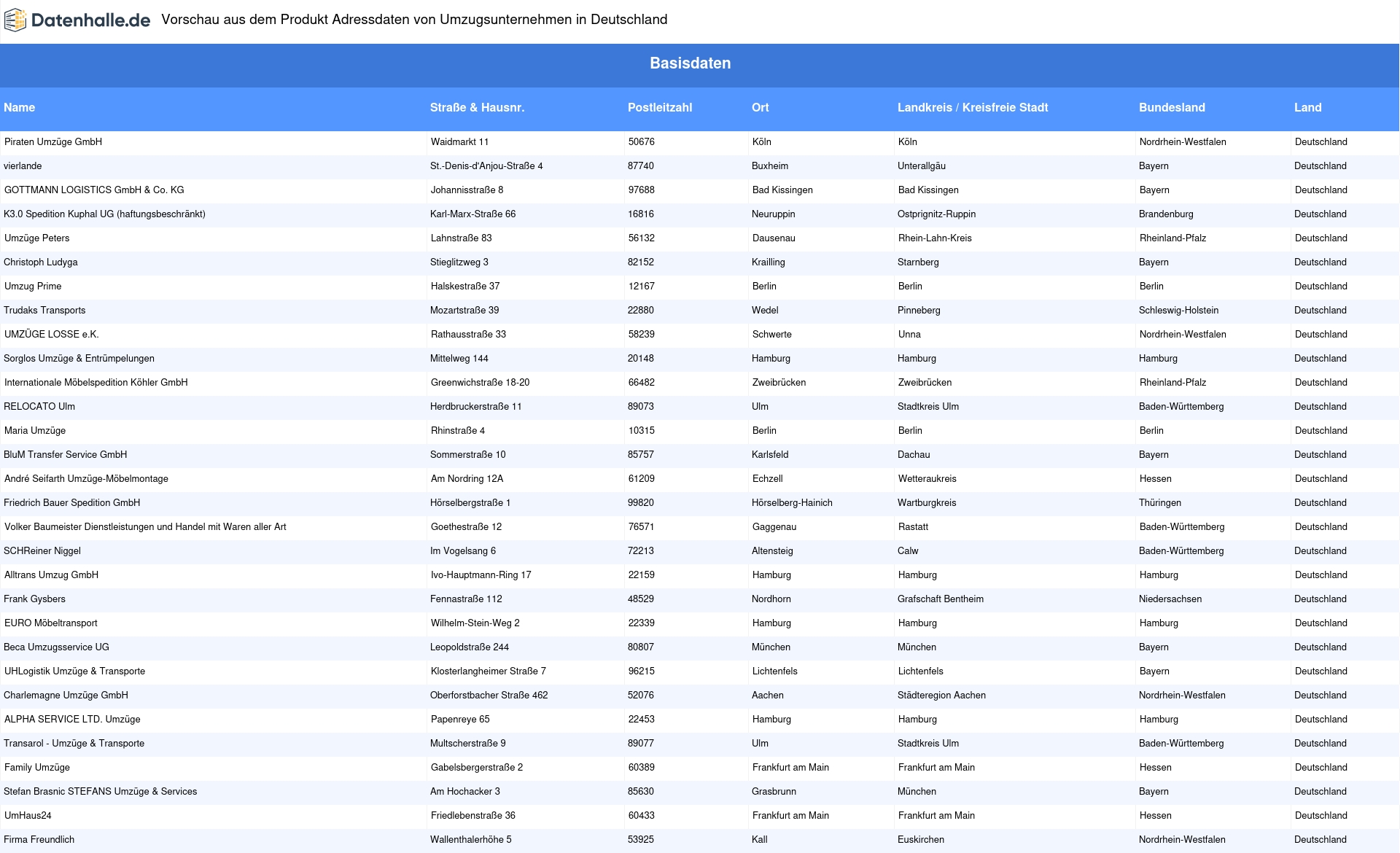Click the address Karl-Marx-Straße 66
The width and height of the screenshot is (1400, 853).
click(x=472, y=214)
